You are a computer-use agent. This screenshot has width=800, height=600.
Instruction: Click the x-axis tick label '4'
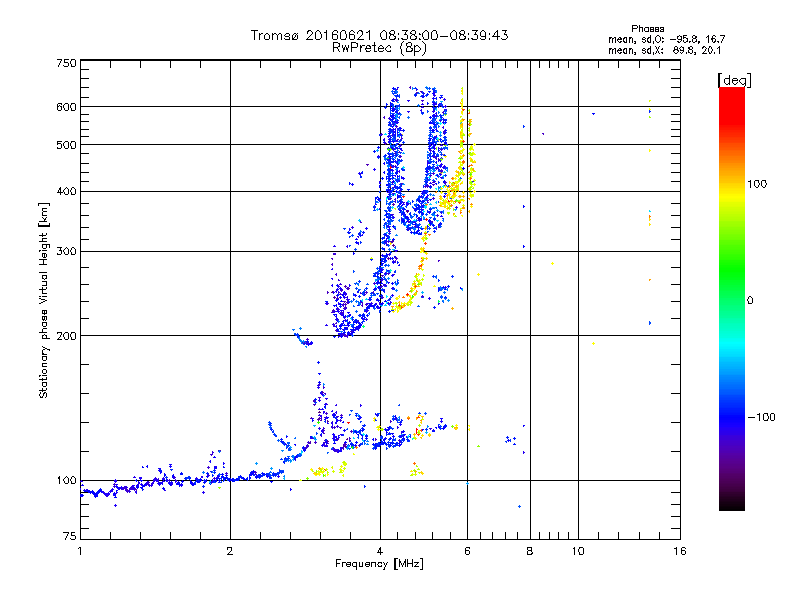pos(380,551)
